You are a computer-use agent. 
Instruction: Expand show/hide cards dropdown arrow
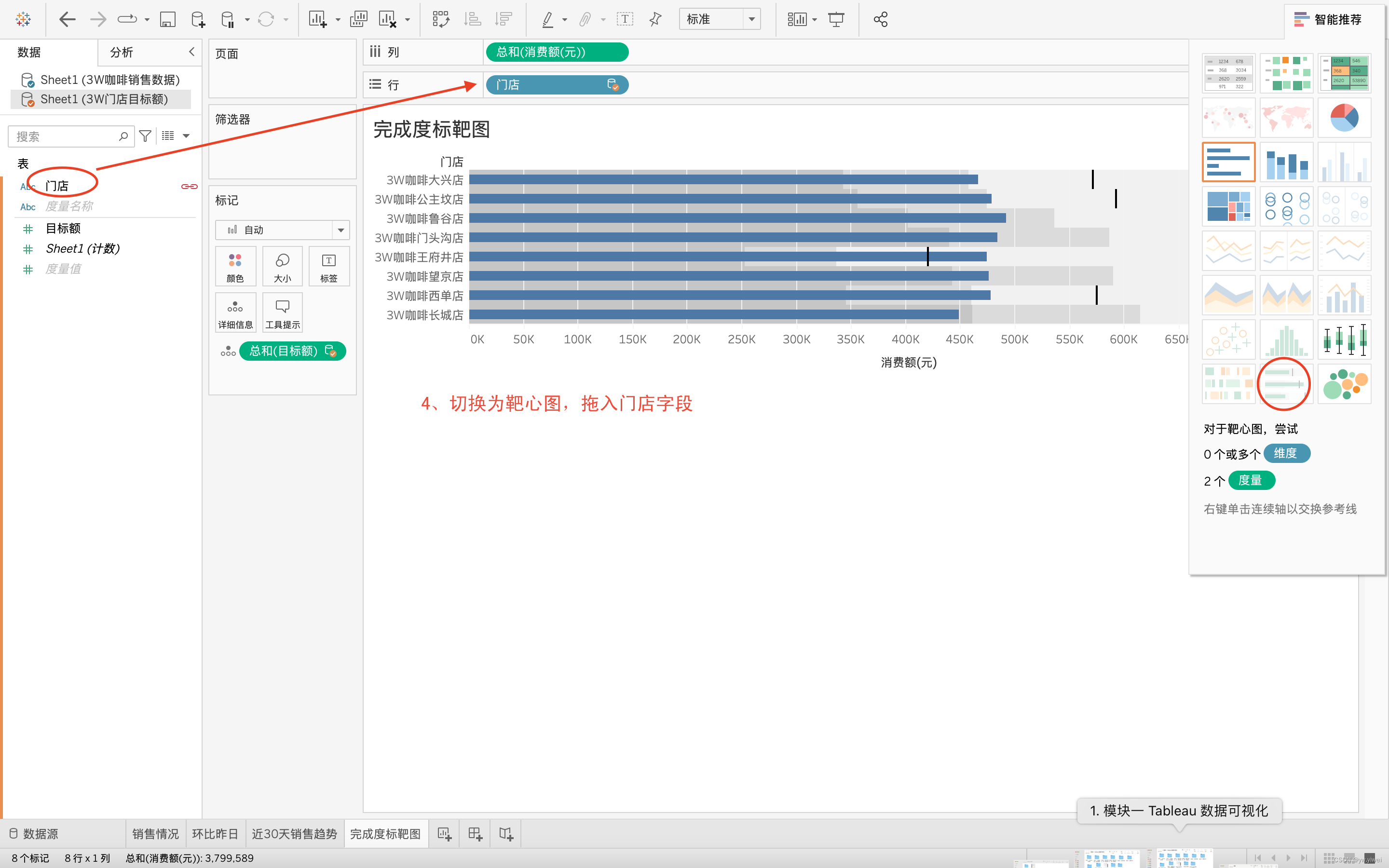point(815,20)
